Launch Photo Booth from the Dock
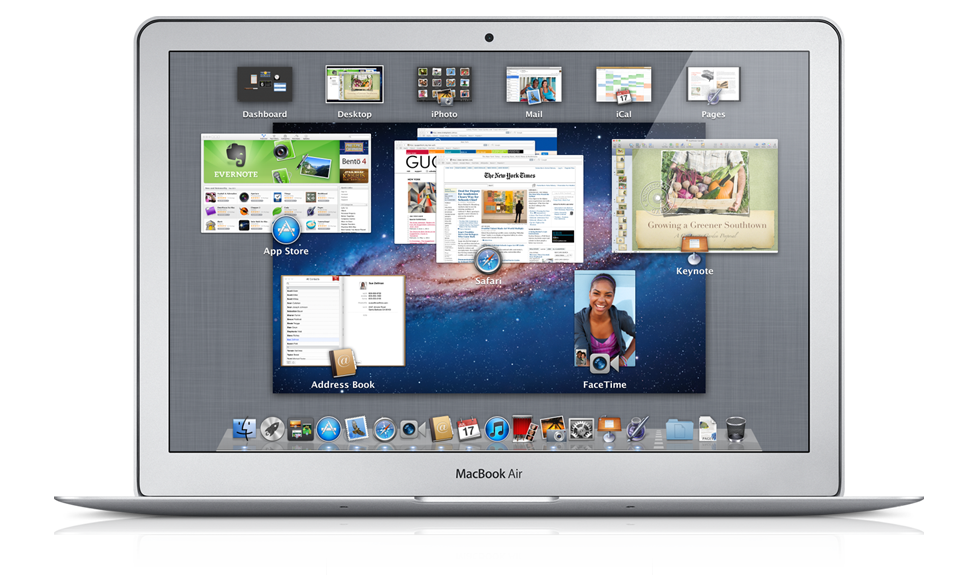 pos(525,430)
